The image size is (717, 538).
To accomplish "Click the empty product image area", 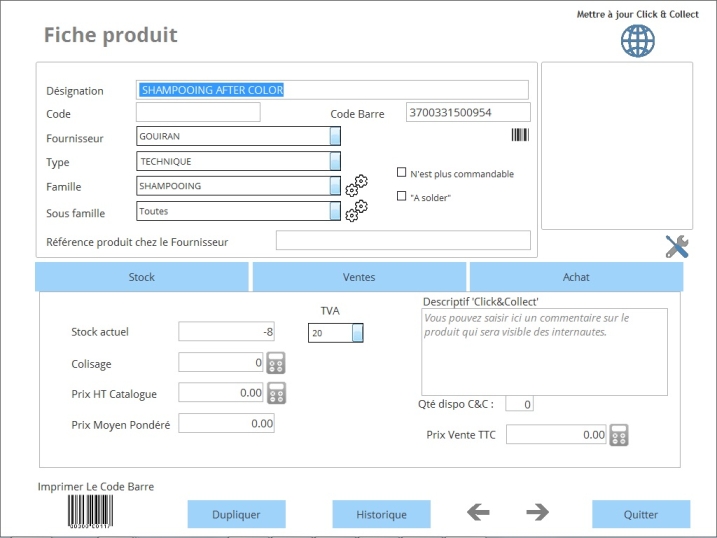I will point(617,146).
